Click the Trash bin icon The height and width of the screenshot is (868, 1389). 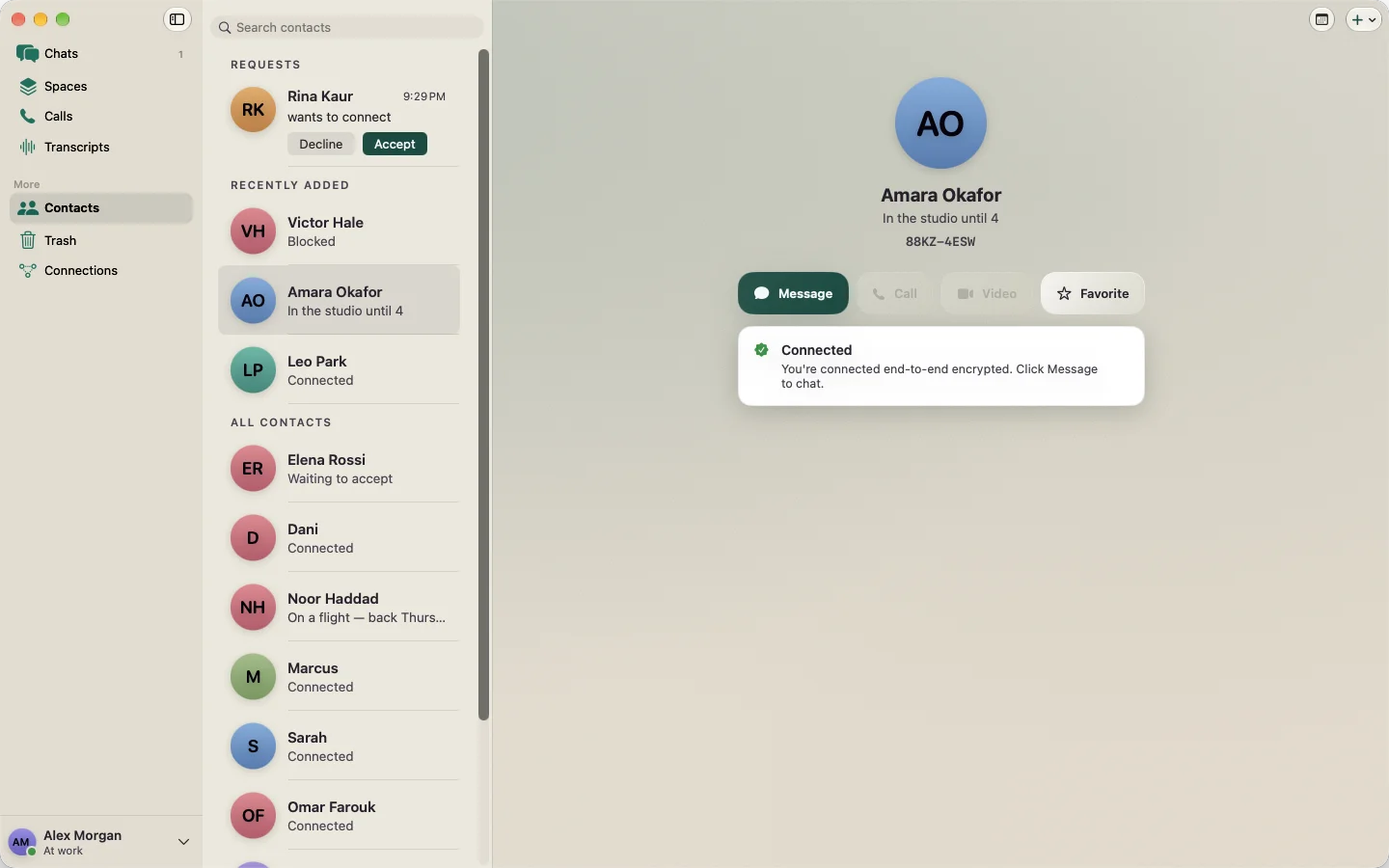[x=28, y=240]
